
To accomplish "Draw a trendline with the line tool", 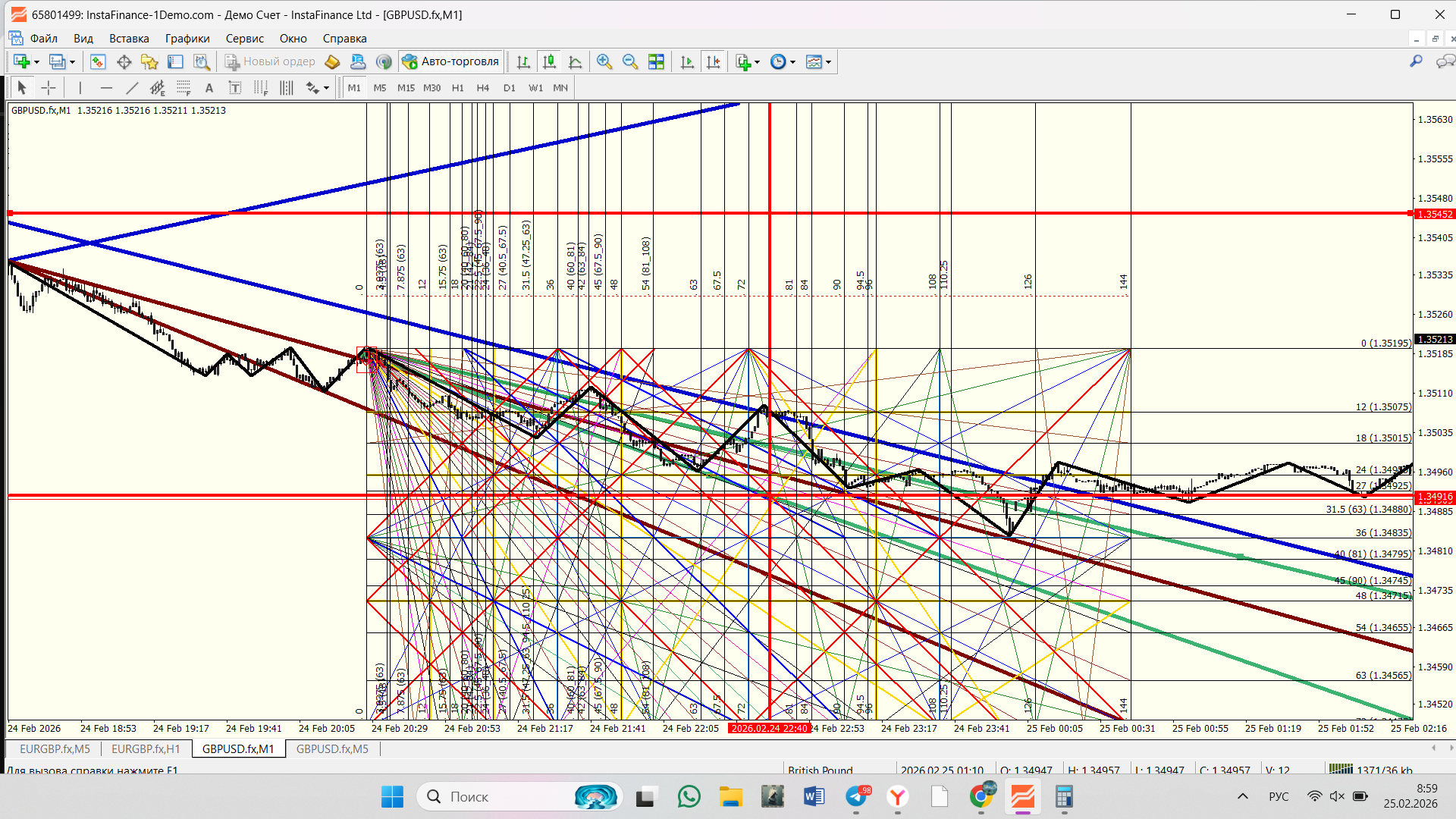I will (x=132, y=88).
